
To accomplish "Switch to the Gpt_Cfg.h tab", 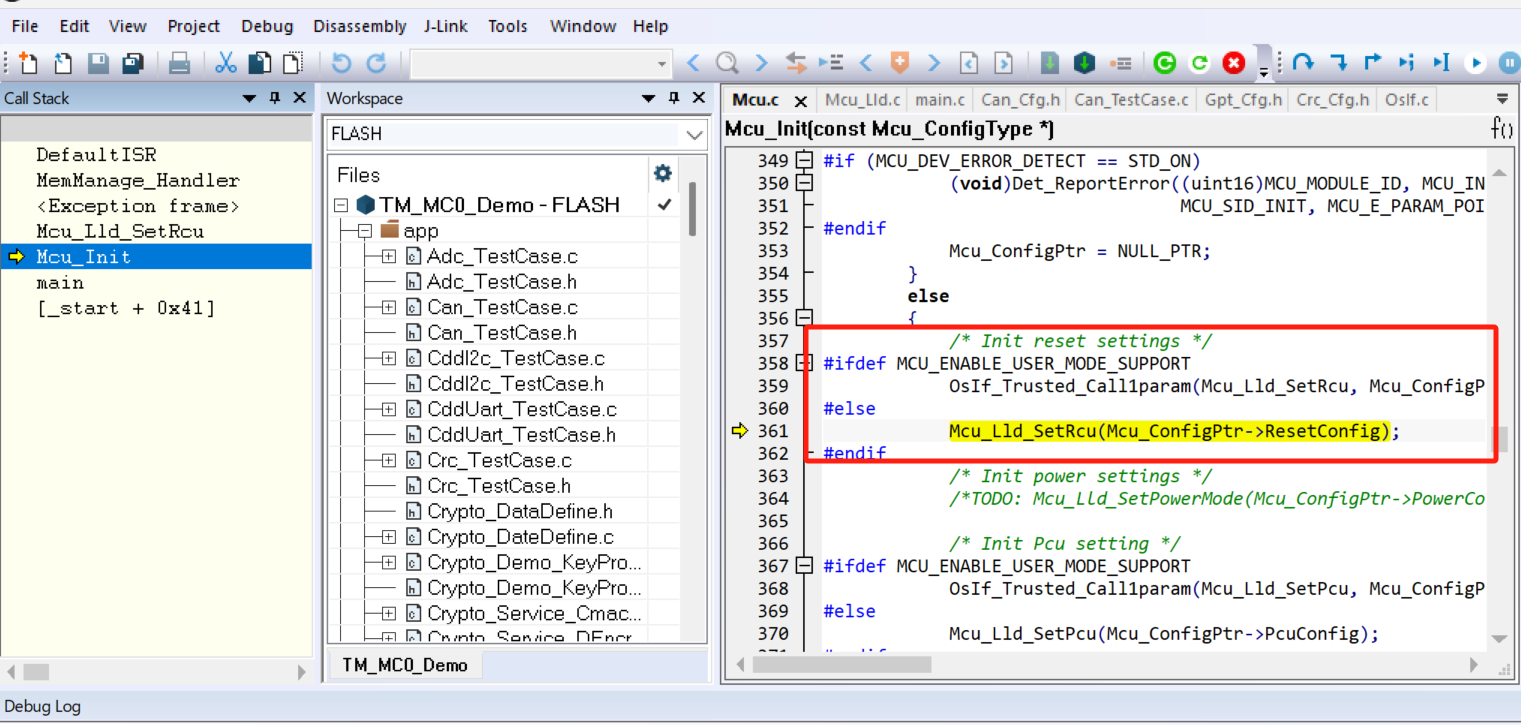I will coord(1243,99).
